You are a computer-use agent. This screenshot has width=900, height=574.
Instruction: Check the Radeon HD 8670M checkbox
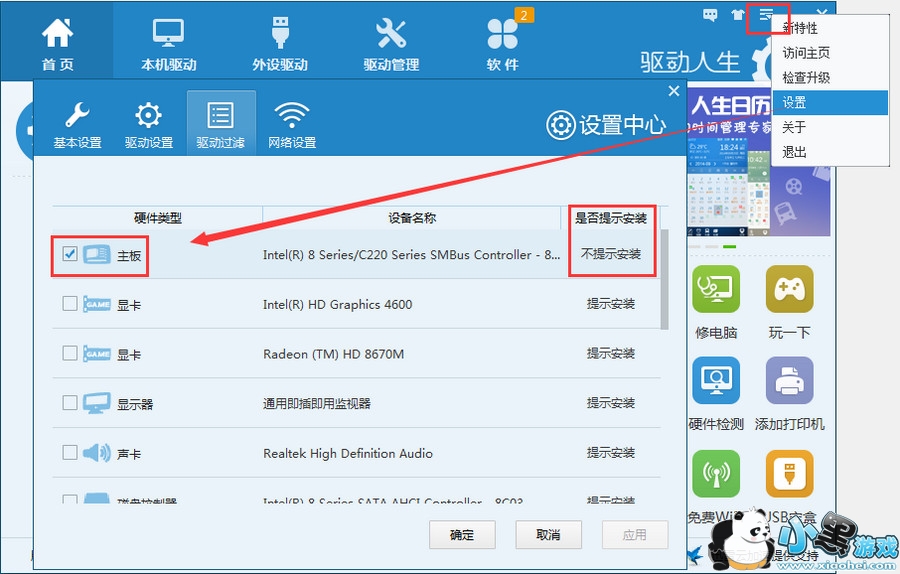click(69, 352)
